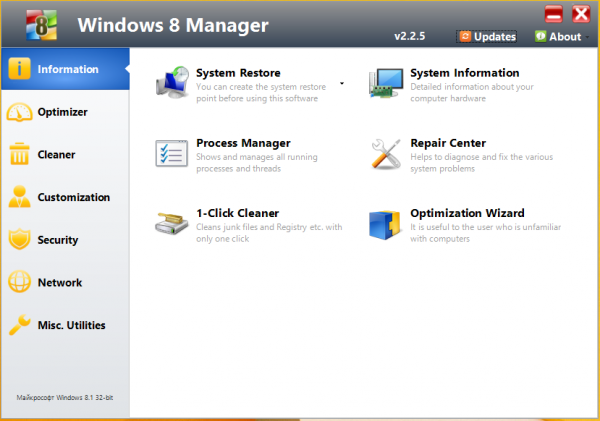The image size is (600, 421).
Task: Click 'Cleans junk files and Registry' description
Action: (x=269, y=233)
